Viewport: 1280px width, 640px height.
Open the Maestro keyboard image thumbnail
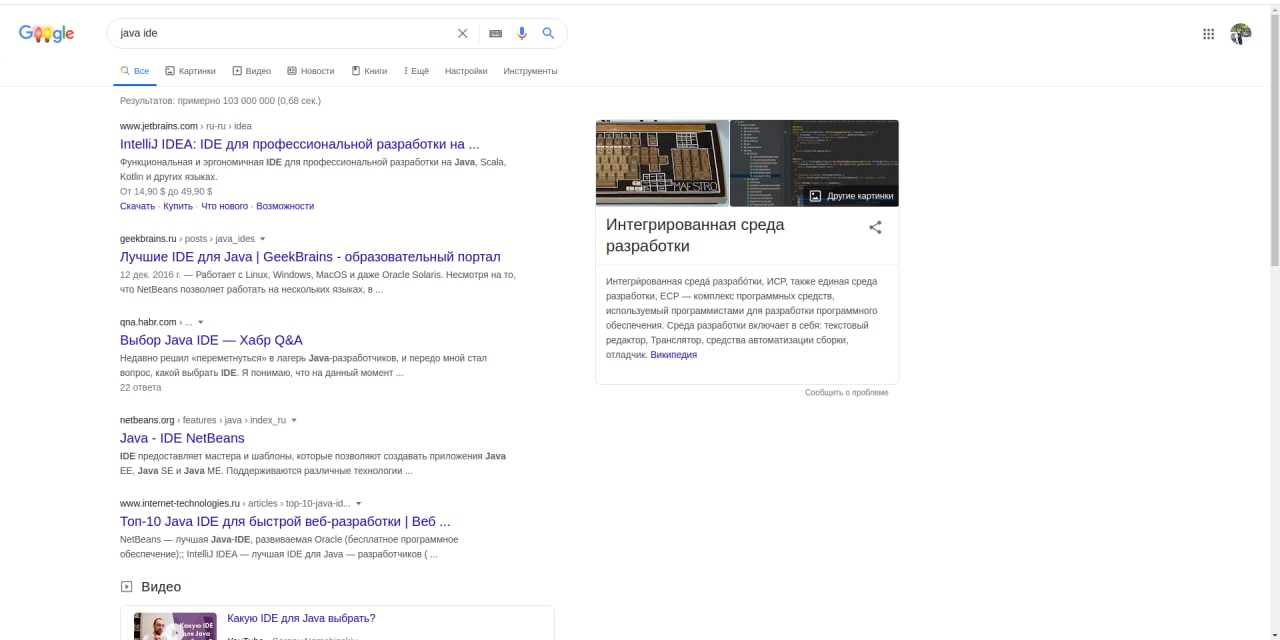[x=662, y=163]
